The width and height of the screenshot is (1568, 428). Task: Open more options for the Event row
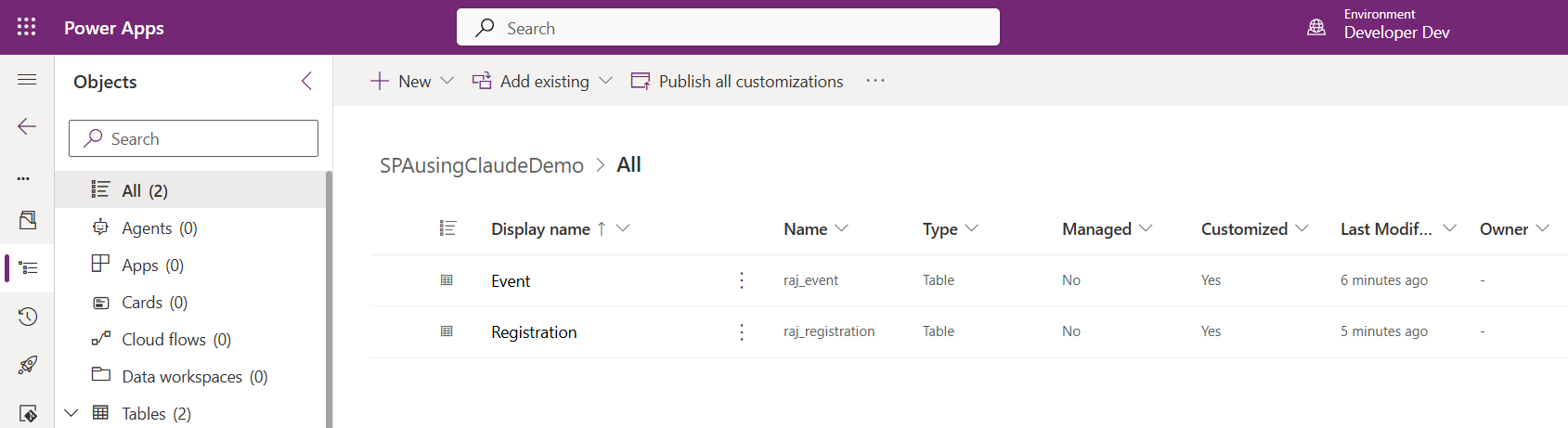(741, 280)
